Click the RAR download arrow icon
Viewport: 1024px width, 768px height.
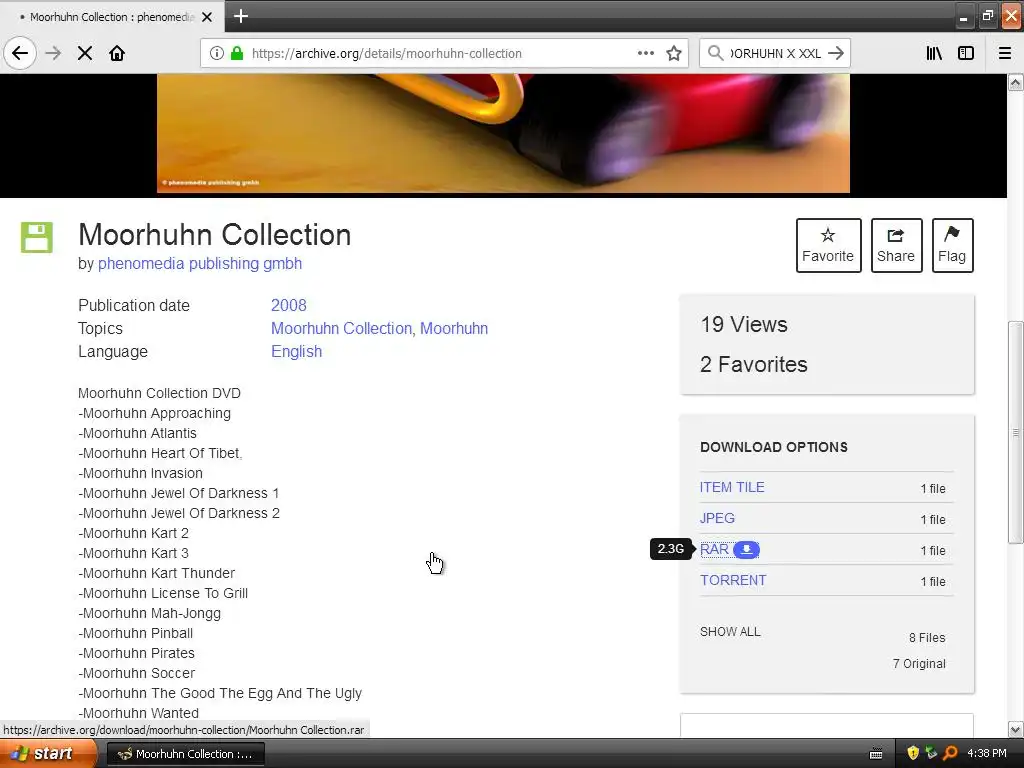746,550
